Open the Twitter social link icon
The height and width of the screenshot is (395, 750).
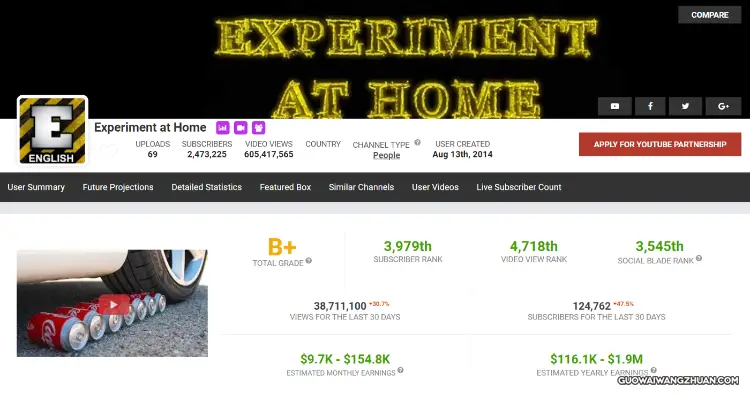(x=685, y=106)
